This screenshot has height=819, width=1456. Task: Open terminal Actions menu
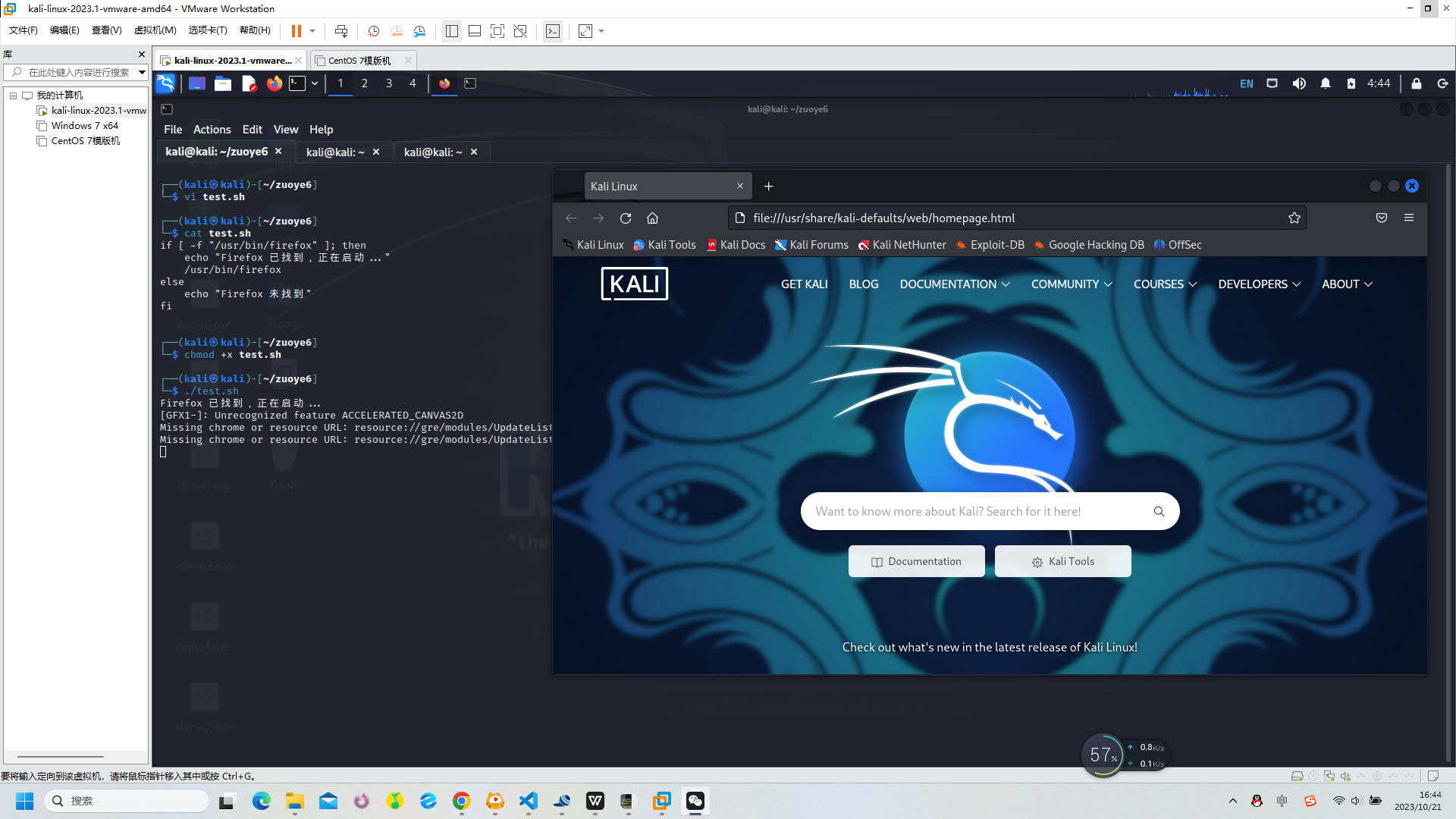click(212, 130)
